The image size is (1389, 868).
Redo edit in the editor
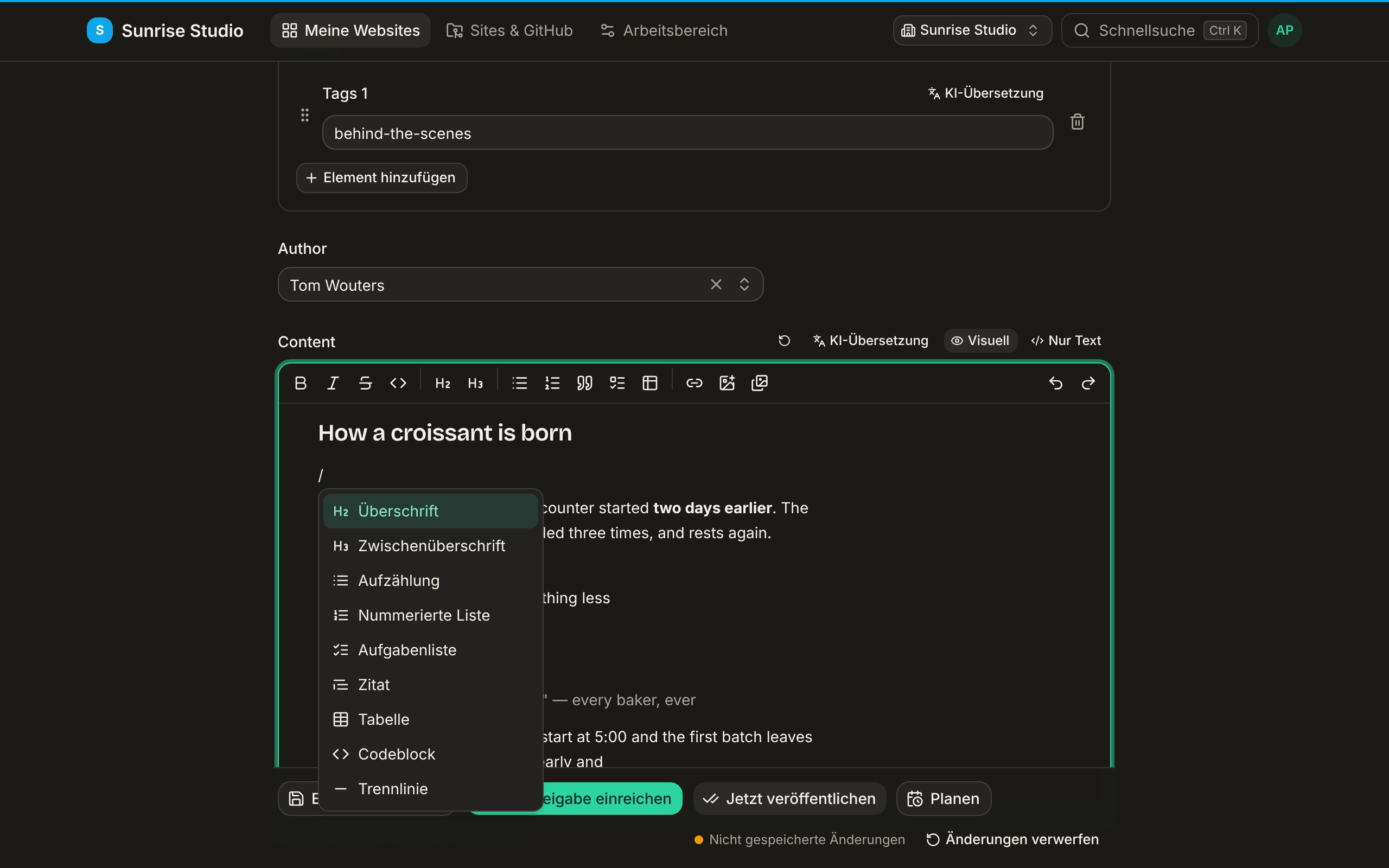[x=1088, y=383]
